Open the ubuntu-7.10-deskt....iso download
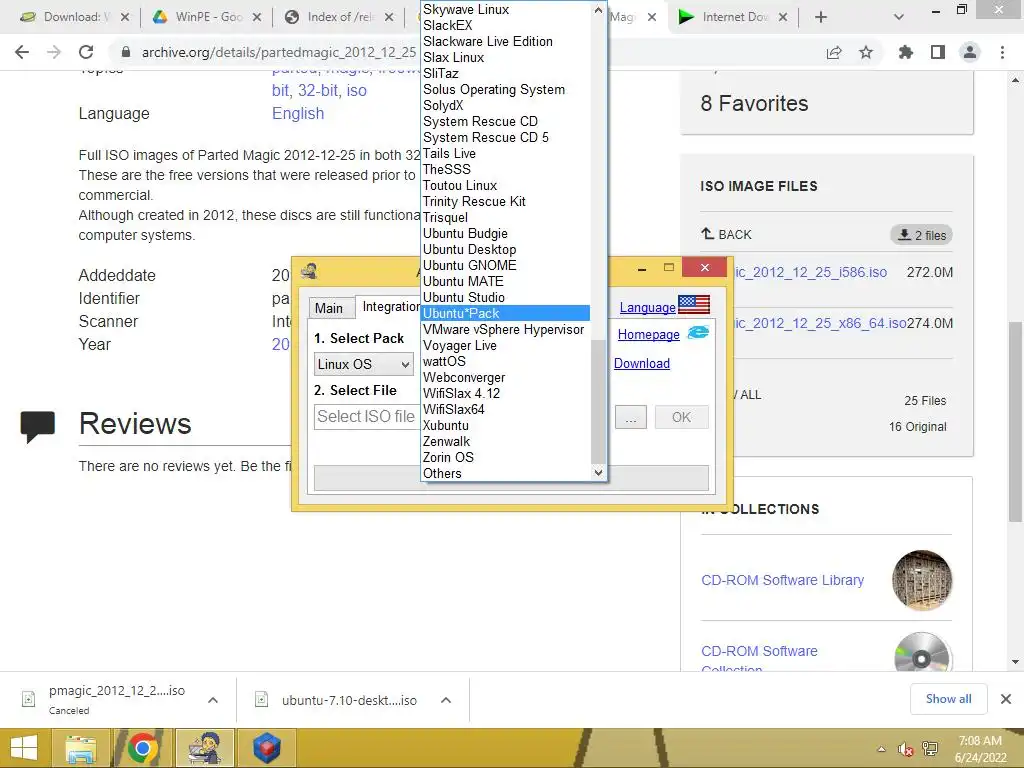The image size is (1024, 768). [349, 700]
